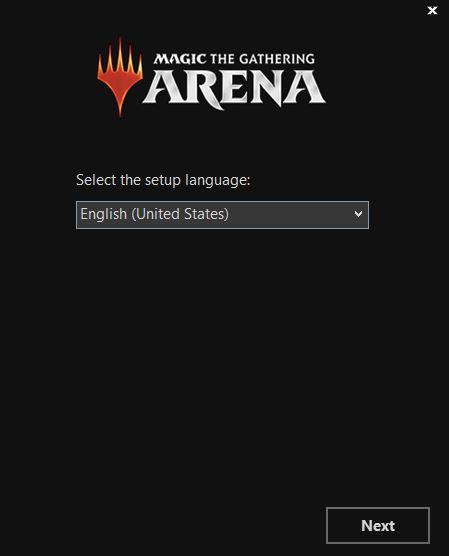Select the language dropdown field
The image size is (449, 556).
click(x=222, y=215)
